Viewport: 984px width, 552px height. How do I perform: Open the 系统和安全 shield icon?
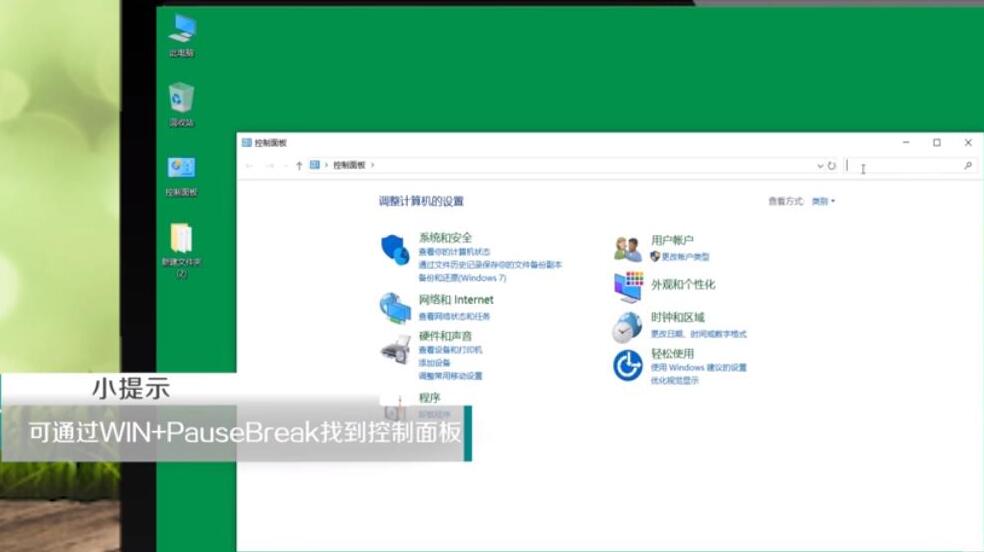click(x=394, y=250)
